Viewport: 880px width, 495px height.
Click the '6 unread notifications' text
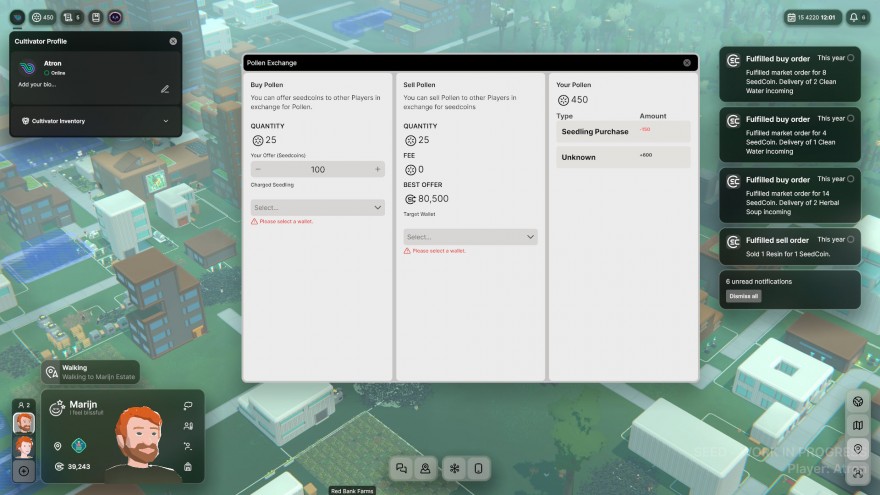[x=759, y=282]
